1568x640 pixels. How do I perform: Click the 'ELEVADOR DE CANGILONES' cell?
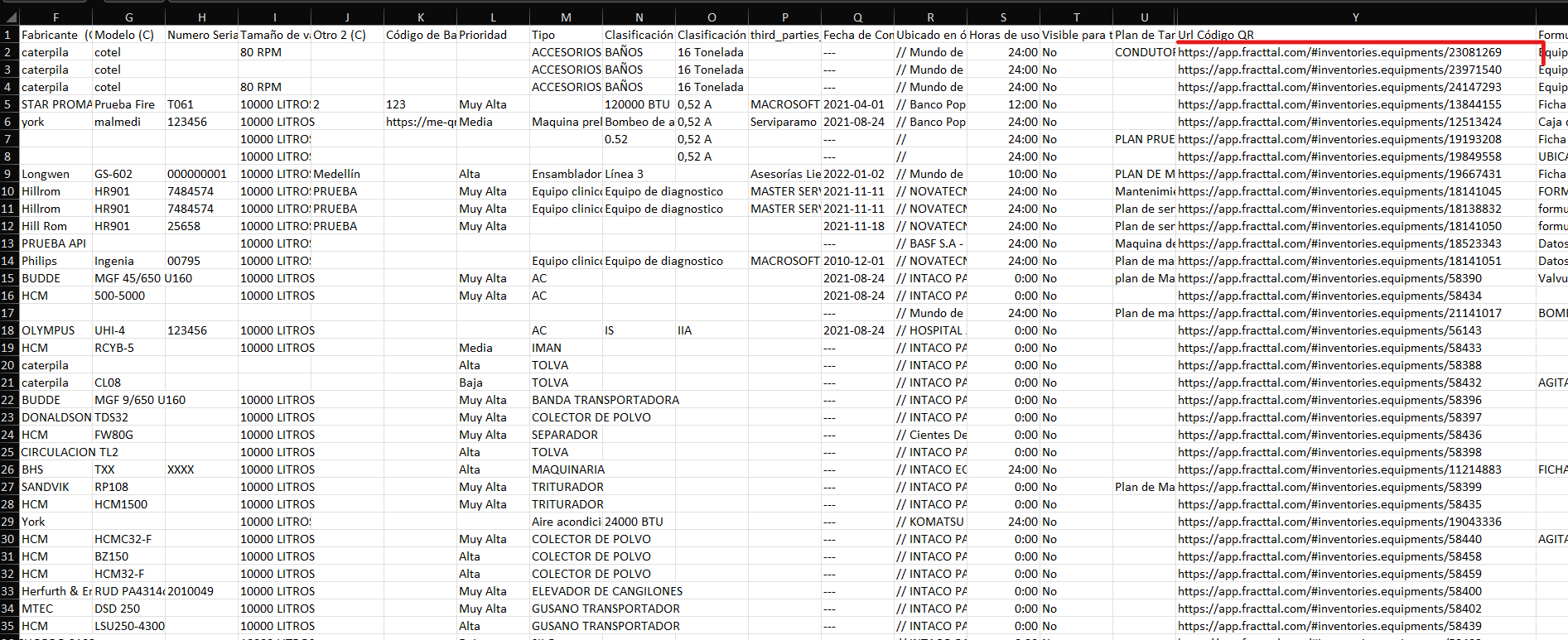606,591
